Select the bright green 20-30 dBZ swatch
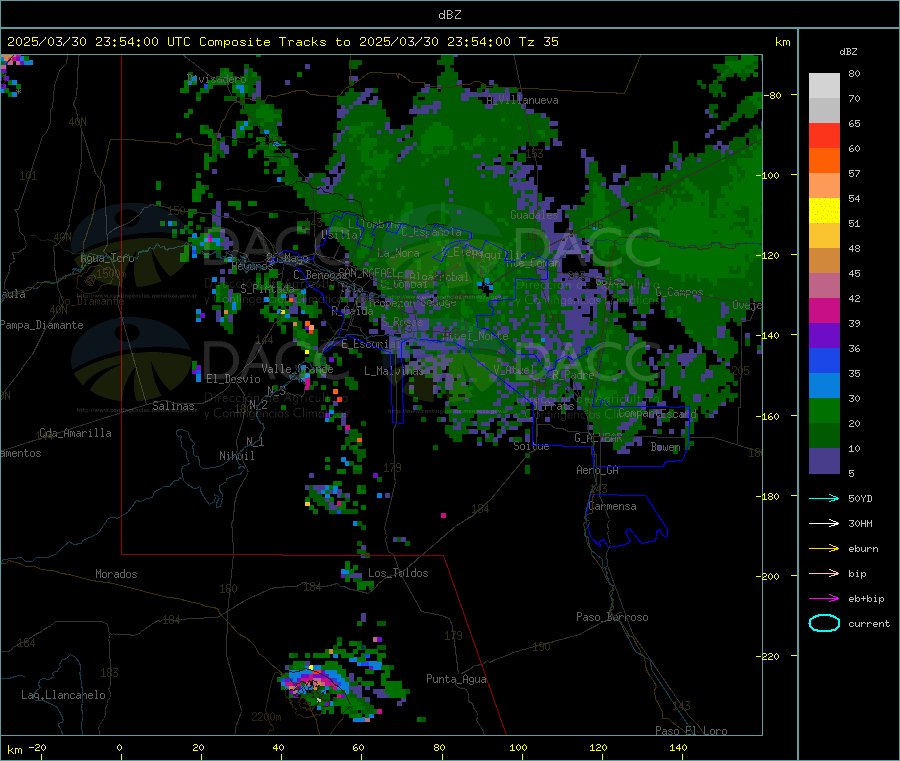This screenshot has height=761, width=900. pyautogui.click(x=824, y=410)
